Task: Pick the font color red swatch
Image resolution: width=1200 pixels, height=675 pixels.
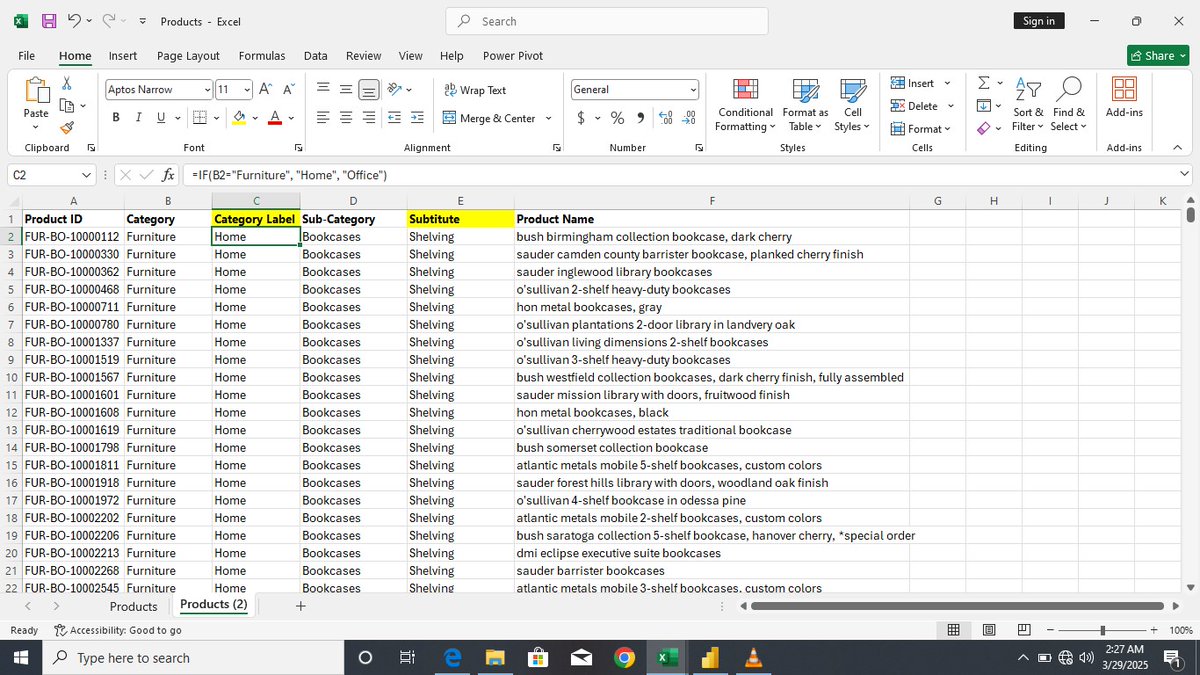Action: (x=276, y=118)
